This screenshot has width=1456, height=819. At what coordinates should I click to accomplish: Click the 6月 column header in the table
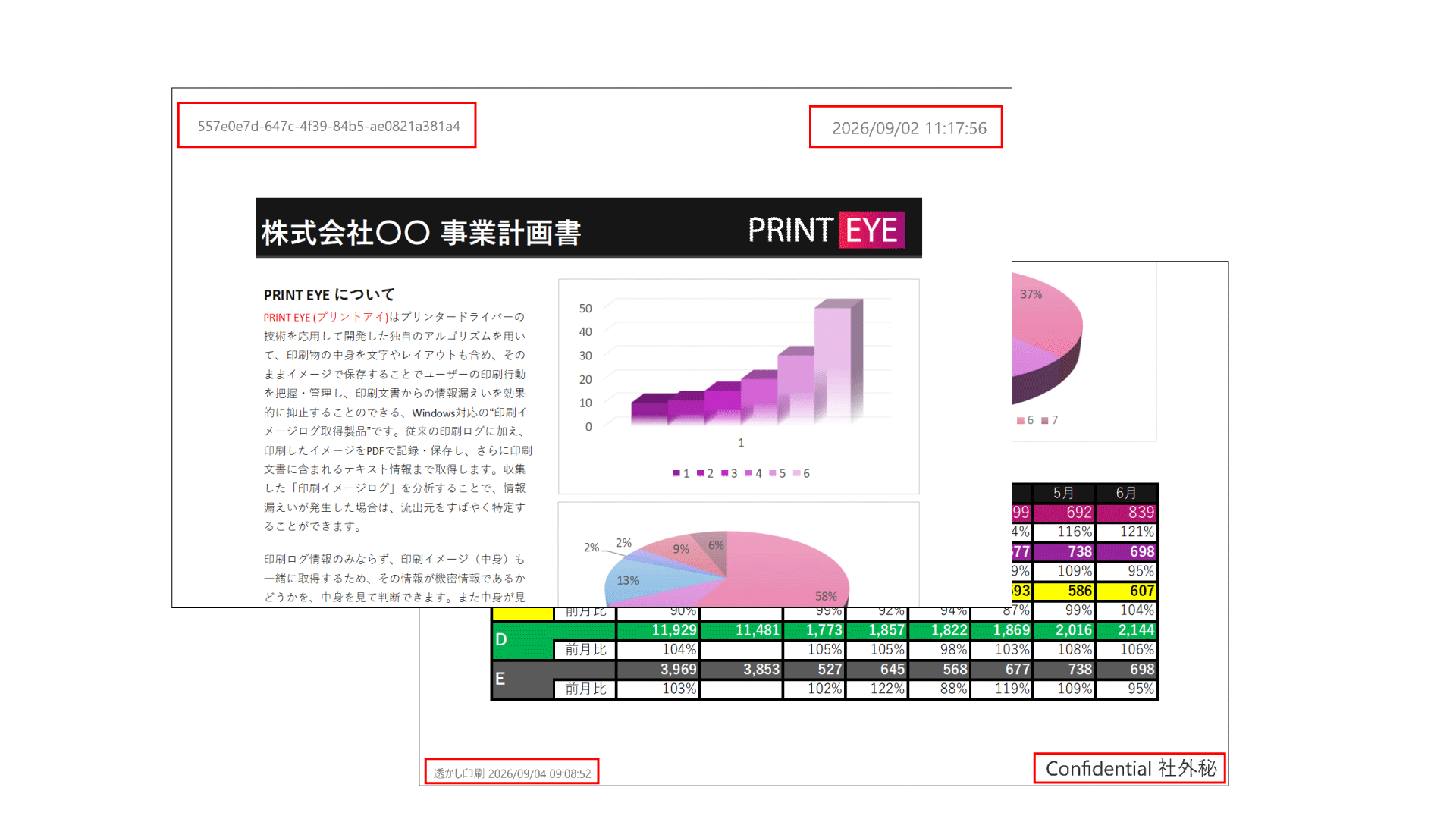[1126, 493]
